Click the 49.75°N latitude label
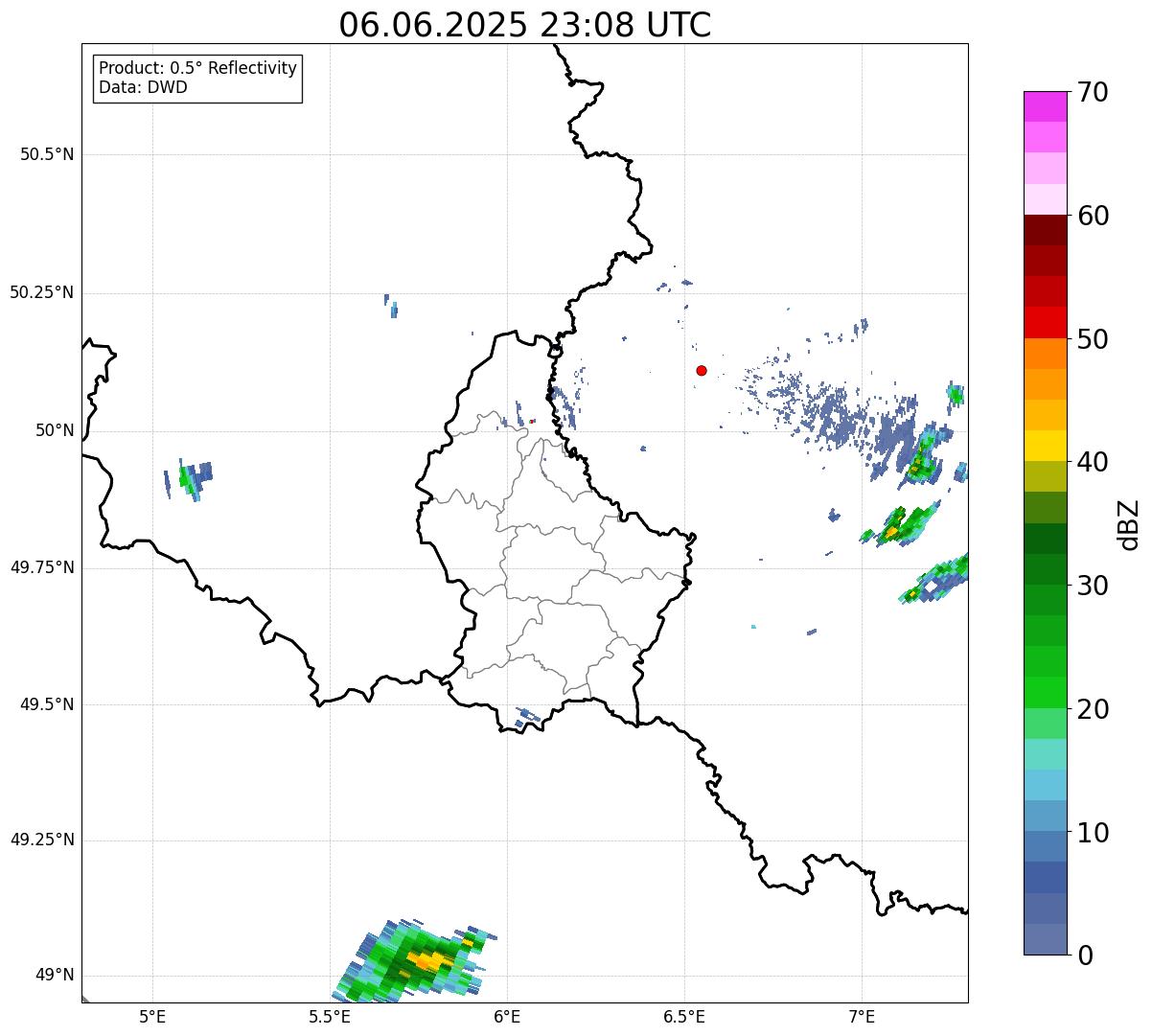This screenshot has height=1036, width=1152. tap(42, 567)
